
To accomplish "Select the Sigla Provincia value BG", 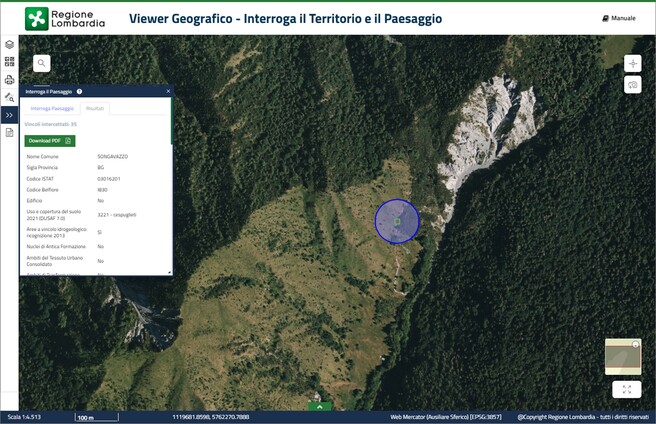I will pyautogui.click(x=100, y=167).
